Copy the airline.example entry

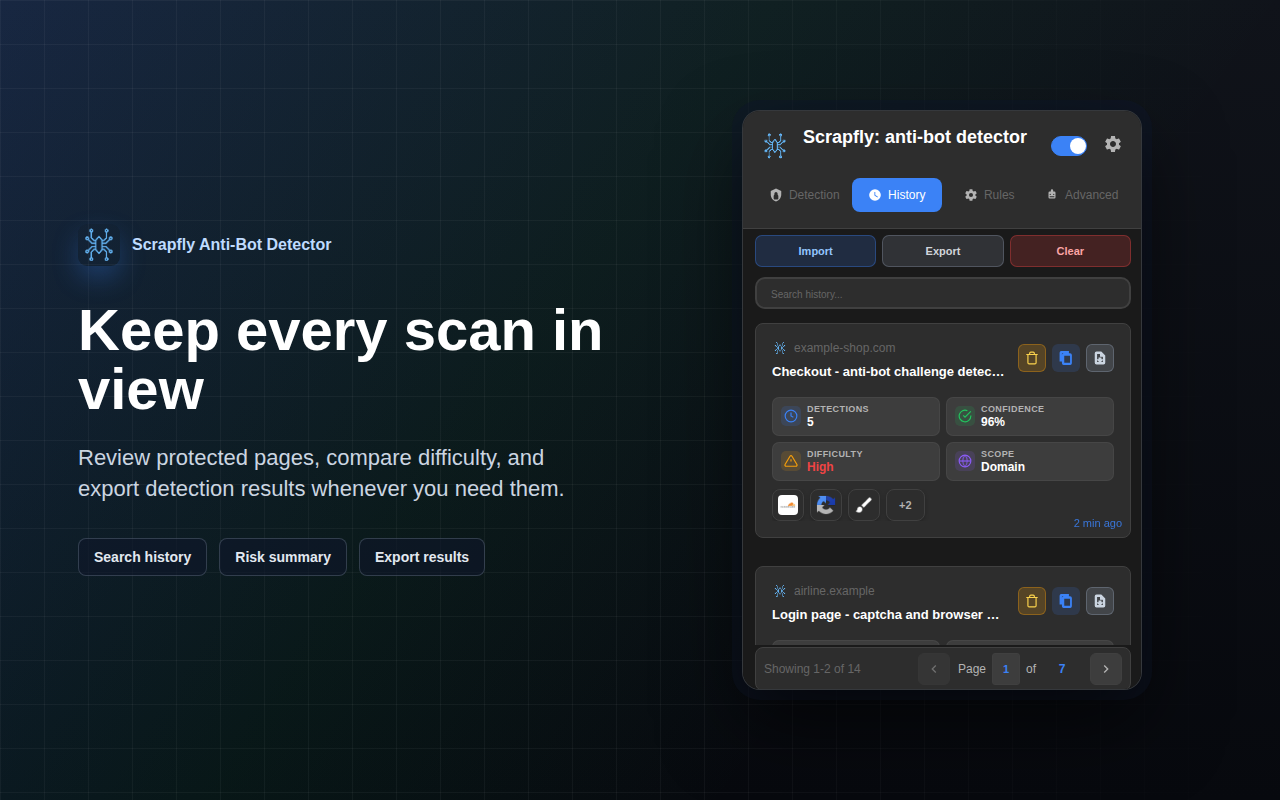(x=1066, y=601)
